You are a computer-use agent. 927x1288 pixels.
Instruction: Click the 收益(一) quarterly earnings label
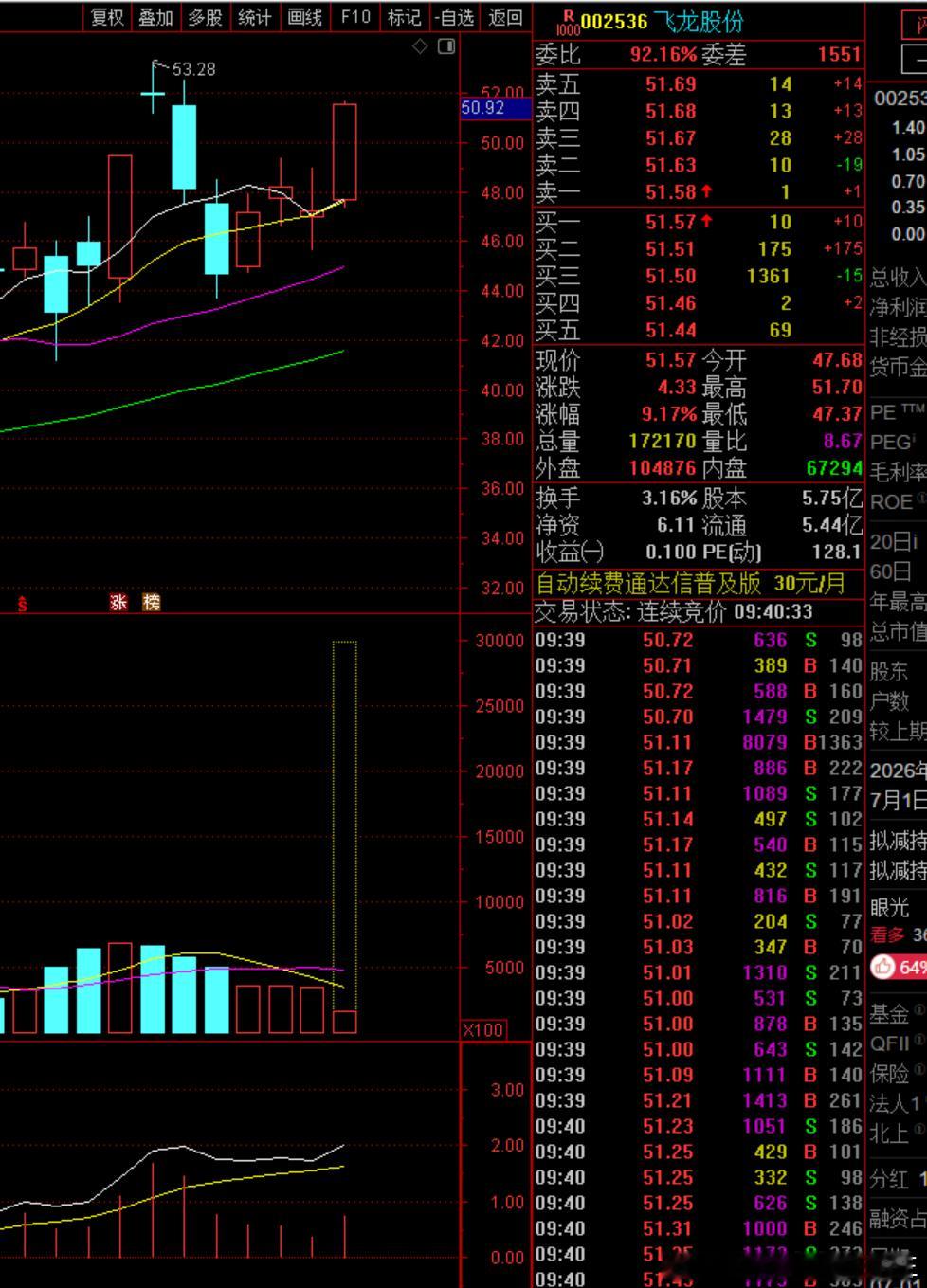click(570, 552)
